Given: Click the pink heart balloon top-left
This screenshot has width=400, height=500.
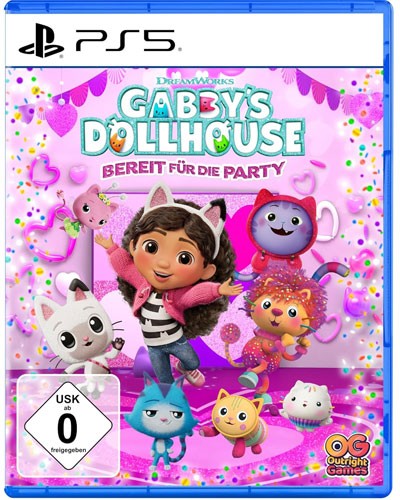Looking at the screenshot, I should pos(61,119).
